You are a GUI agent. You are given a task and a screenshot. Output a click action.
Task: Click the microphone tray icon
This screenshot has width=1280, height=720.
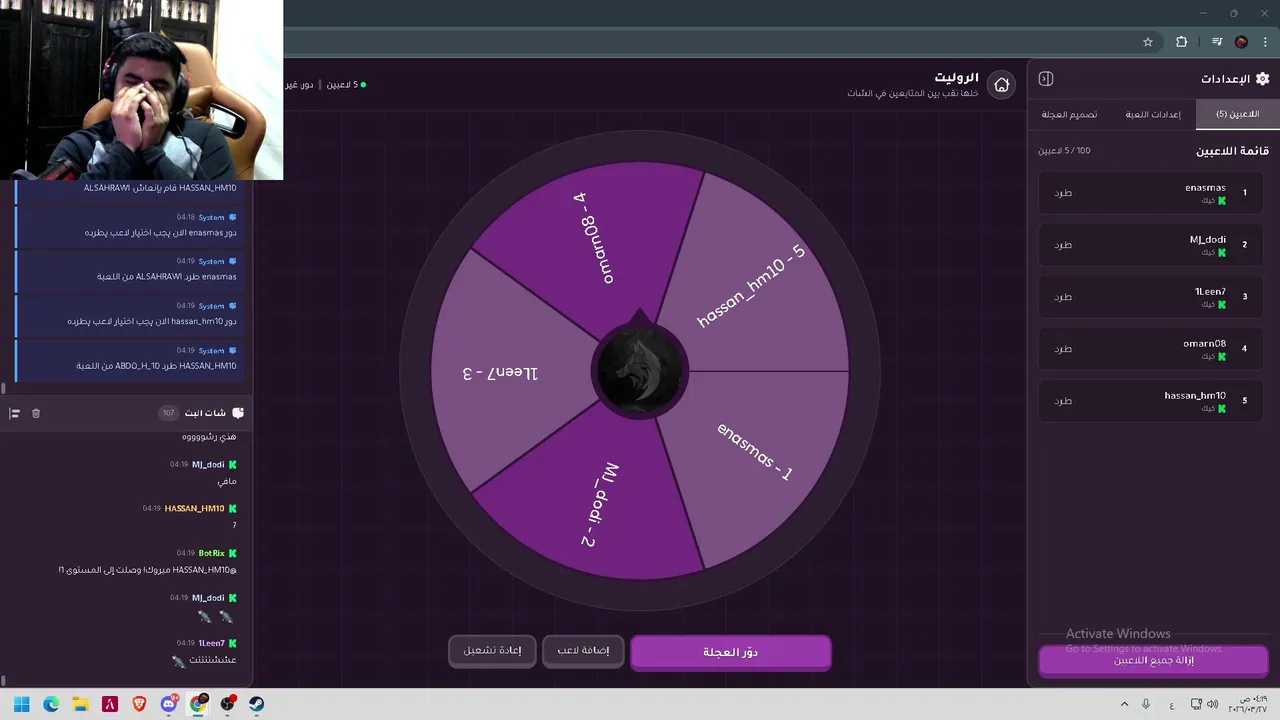1146,704
